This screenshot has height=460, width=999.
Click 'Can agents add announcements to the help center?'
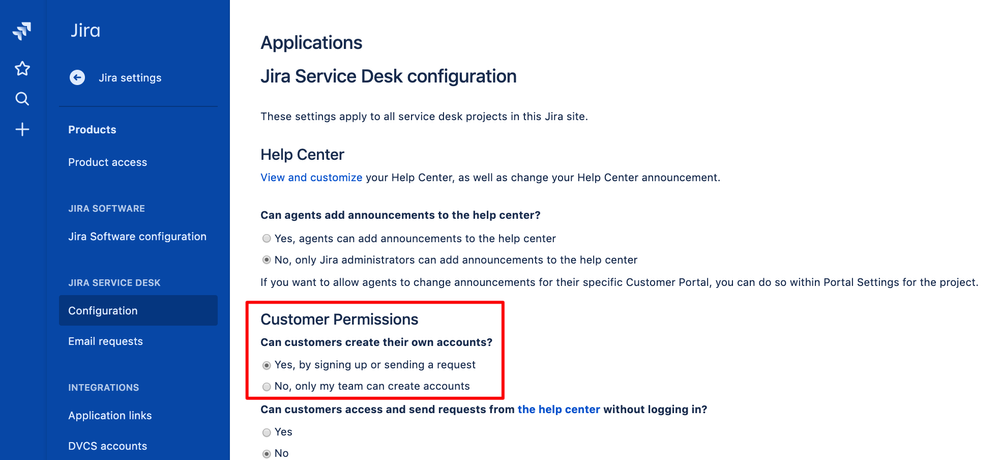(401, 215)
